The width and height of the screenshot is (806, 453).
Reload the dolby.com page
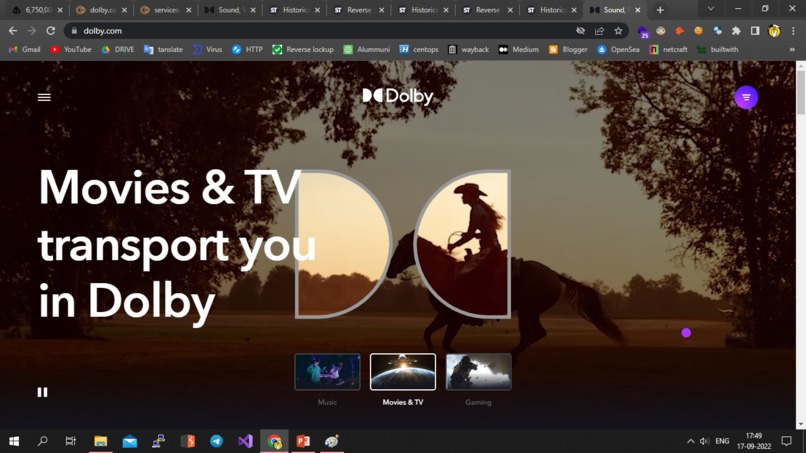click(x=50, y=31)
